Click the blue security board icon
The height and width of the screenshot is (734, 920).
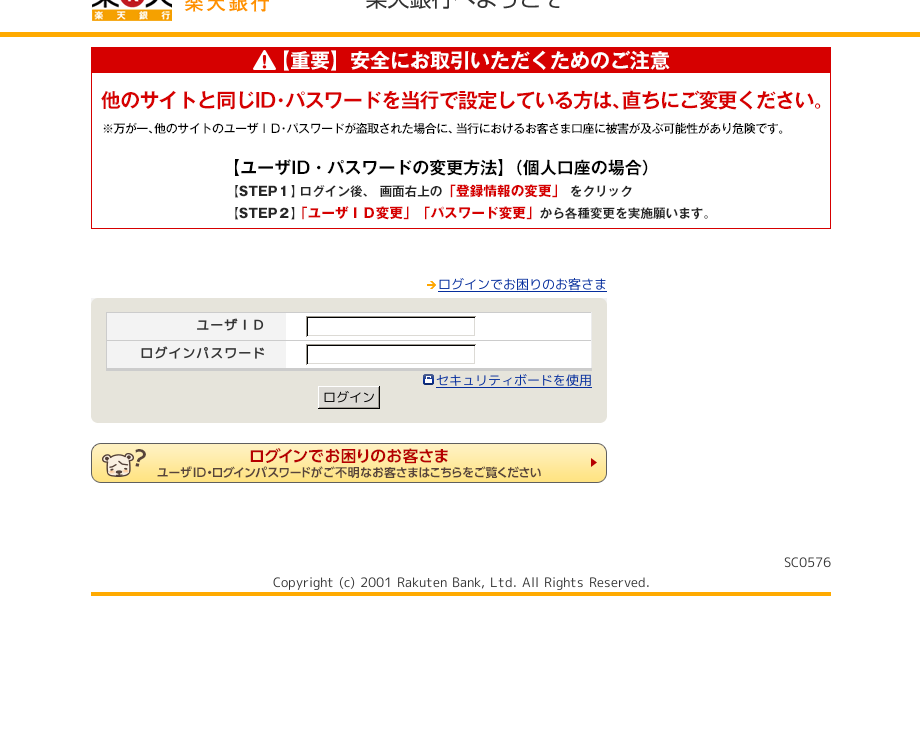click(x=428, y=380)
